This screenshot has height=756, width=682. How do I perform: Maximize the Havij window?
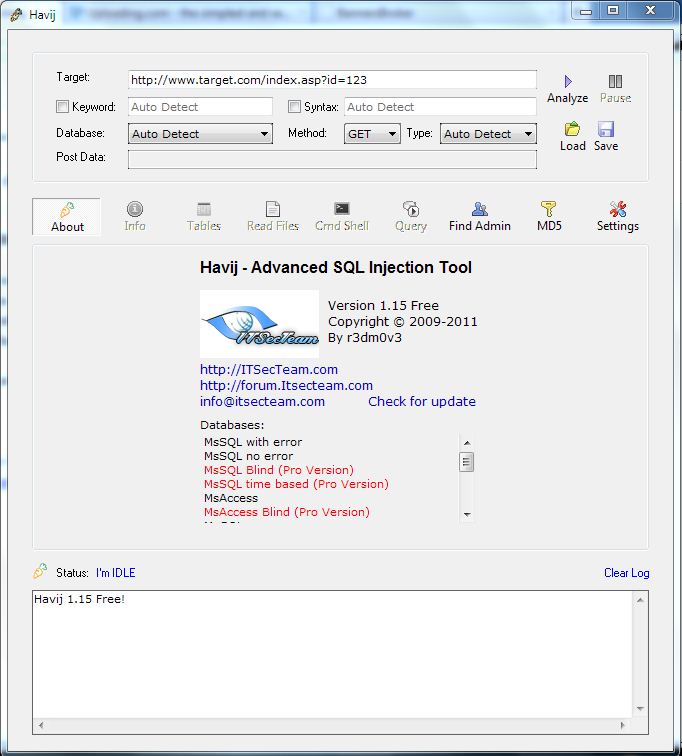(x=613, y=11)
